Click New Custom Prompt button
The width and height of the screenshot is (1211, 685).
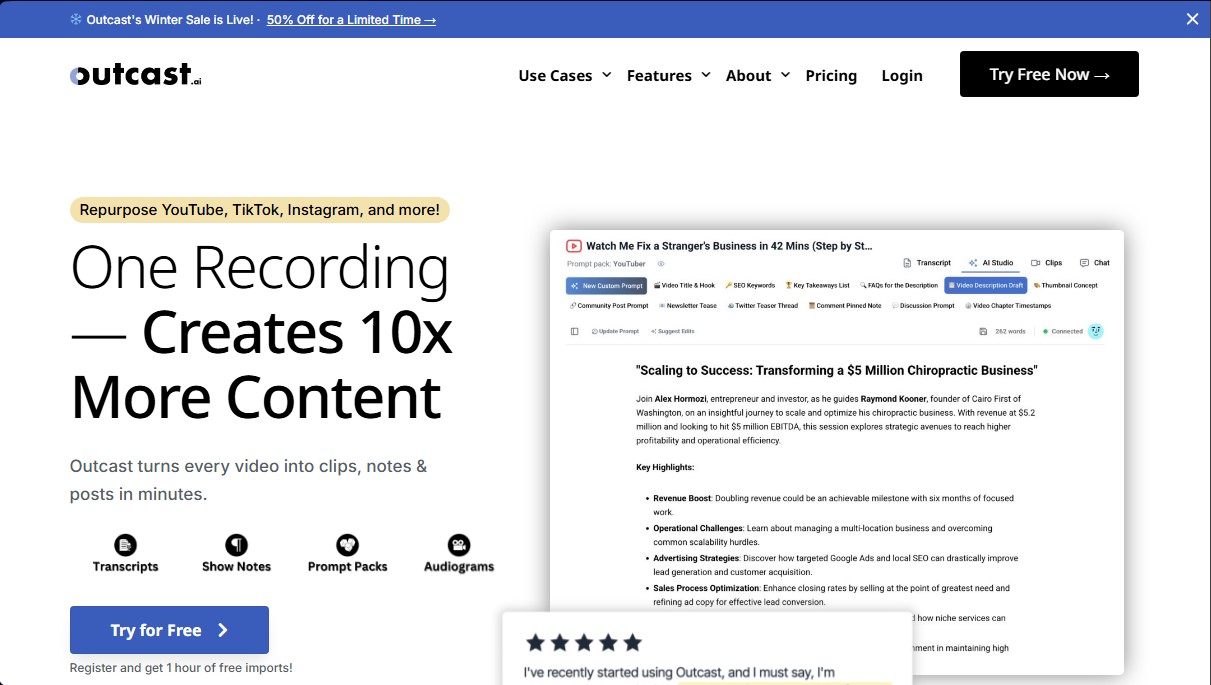(x=606, y=285)
